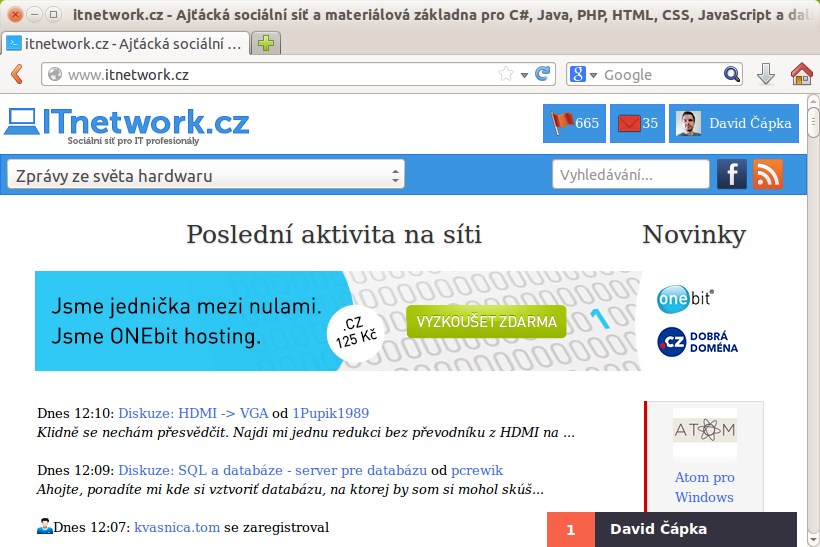820x547 pixels.
Task: Click the David Čápka avatar photo in header
Action: click(688, 123)
